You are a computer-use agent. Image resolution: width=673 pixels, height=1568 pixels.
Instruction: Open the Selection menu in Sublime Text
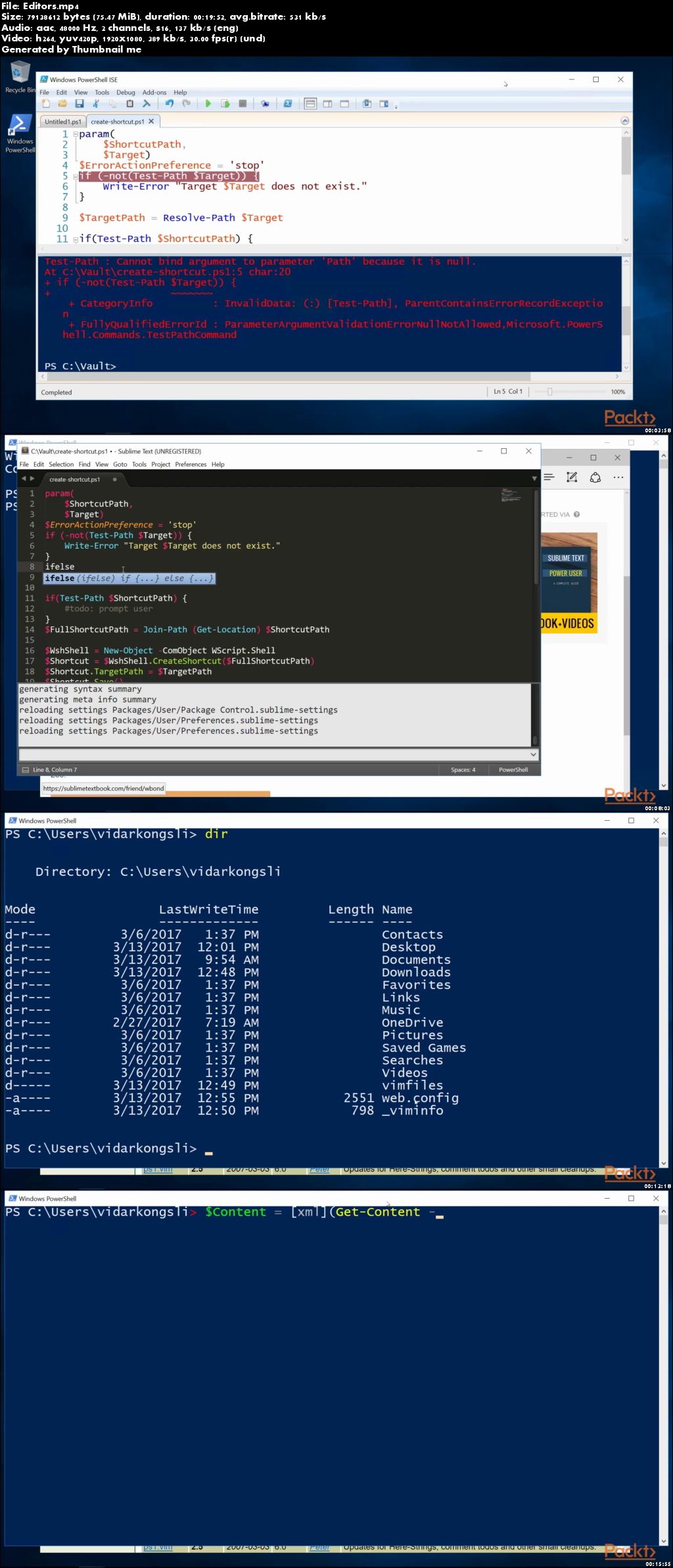61,465
